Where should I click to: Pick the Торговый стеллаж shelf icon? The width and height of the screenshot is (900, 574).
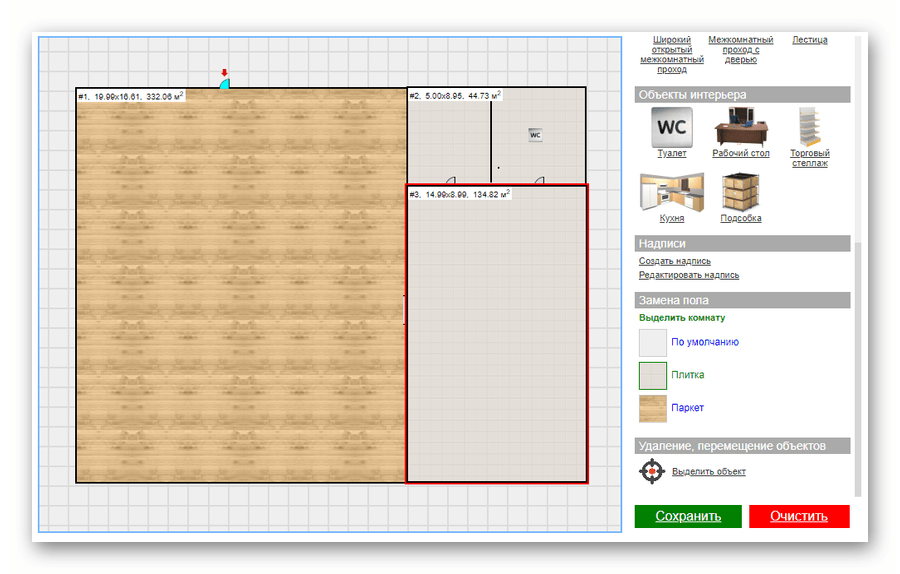809,127
